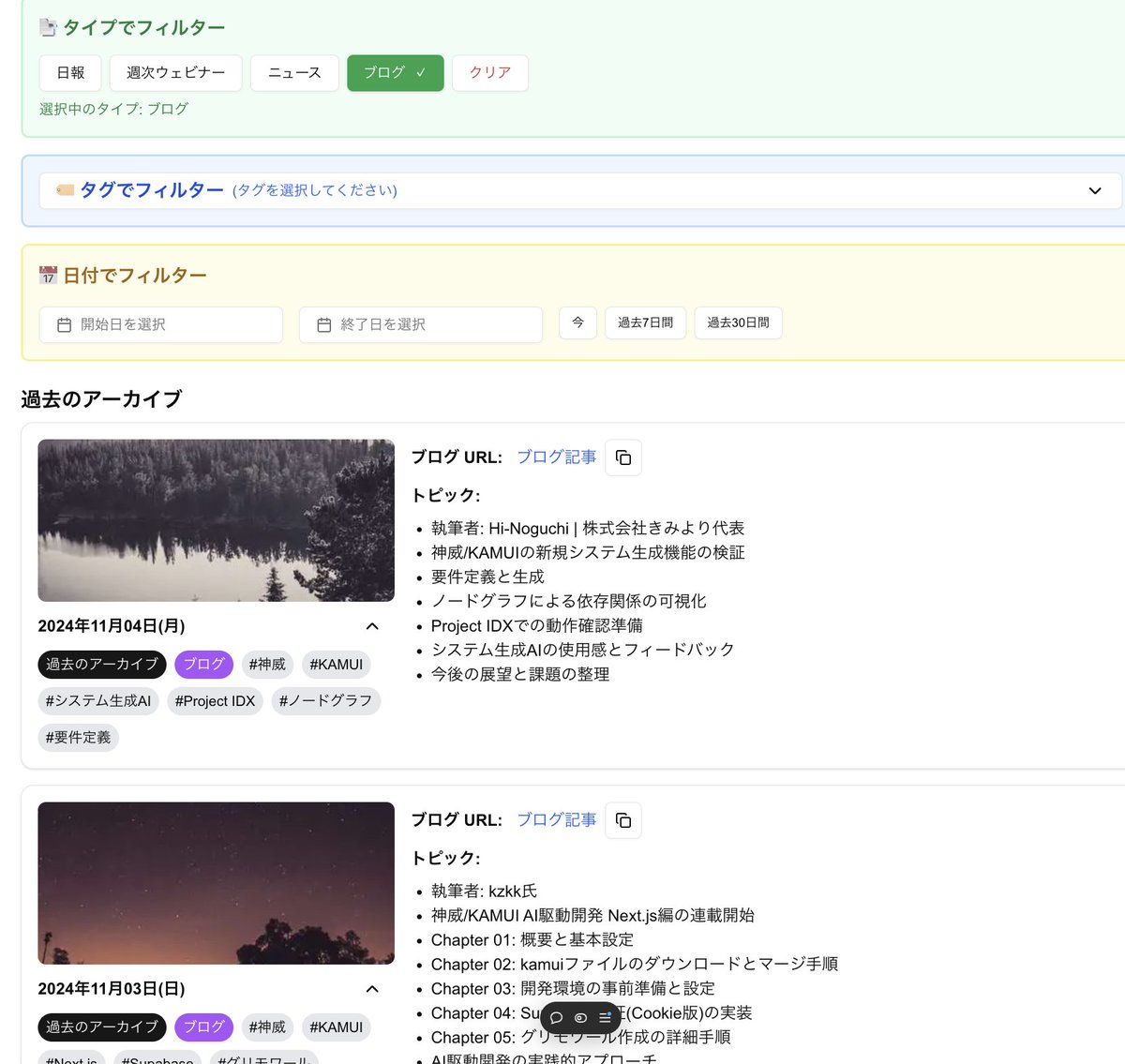Click #神威 tag on November 4 entry
1125x1064 pixels.
point(267,665)
